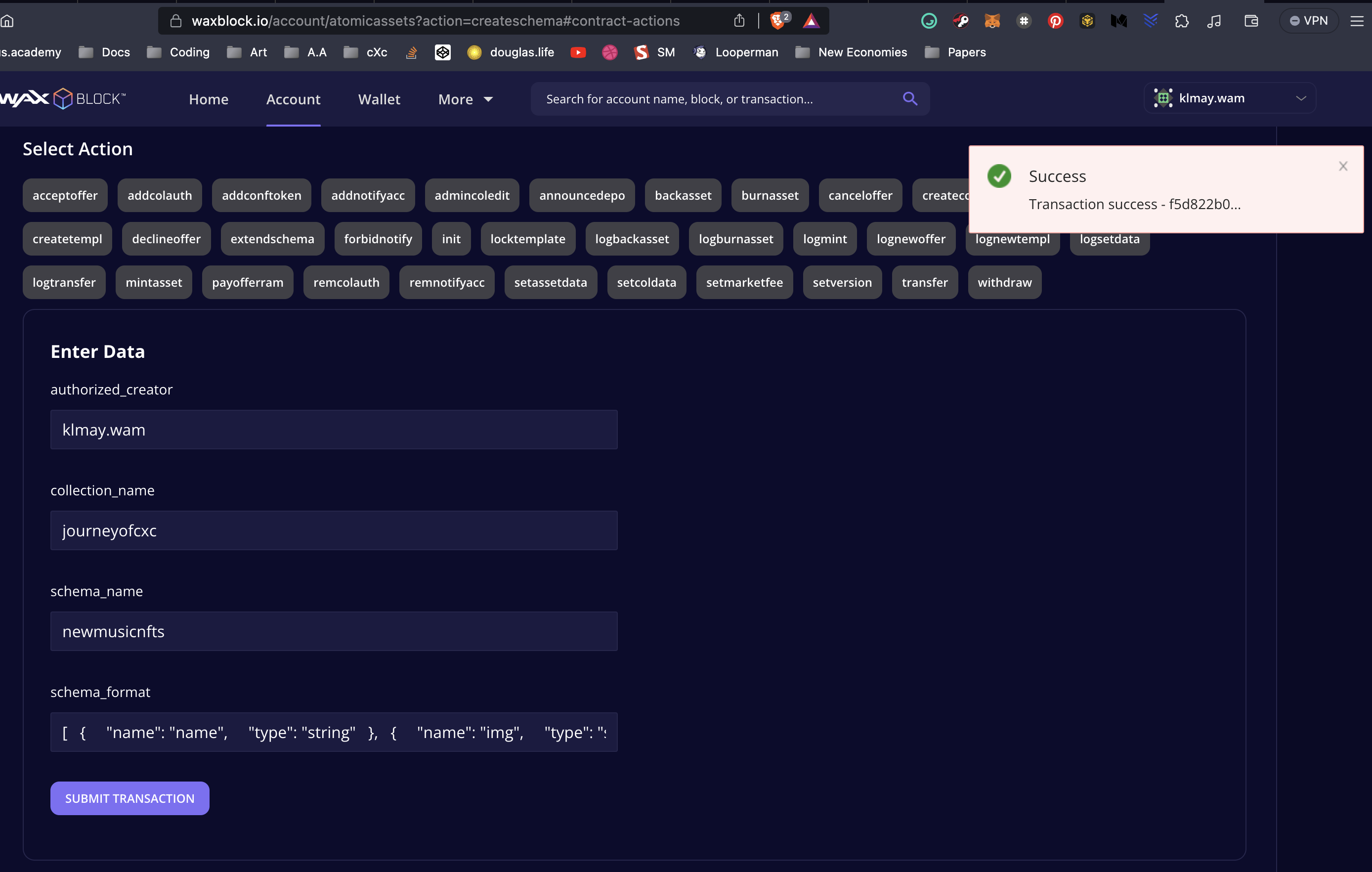Image resolution: width=1372 pixels, height=872 pixels.
Task: Click the YouTube bookmark icon
Action: (x=578, y=52)
